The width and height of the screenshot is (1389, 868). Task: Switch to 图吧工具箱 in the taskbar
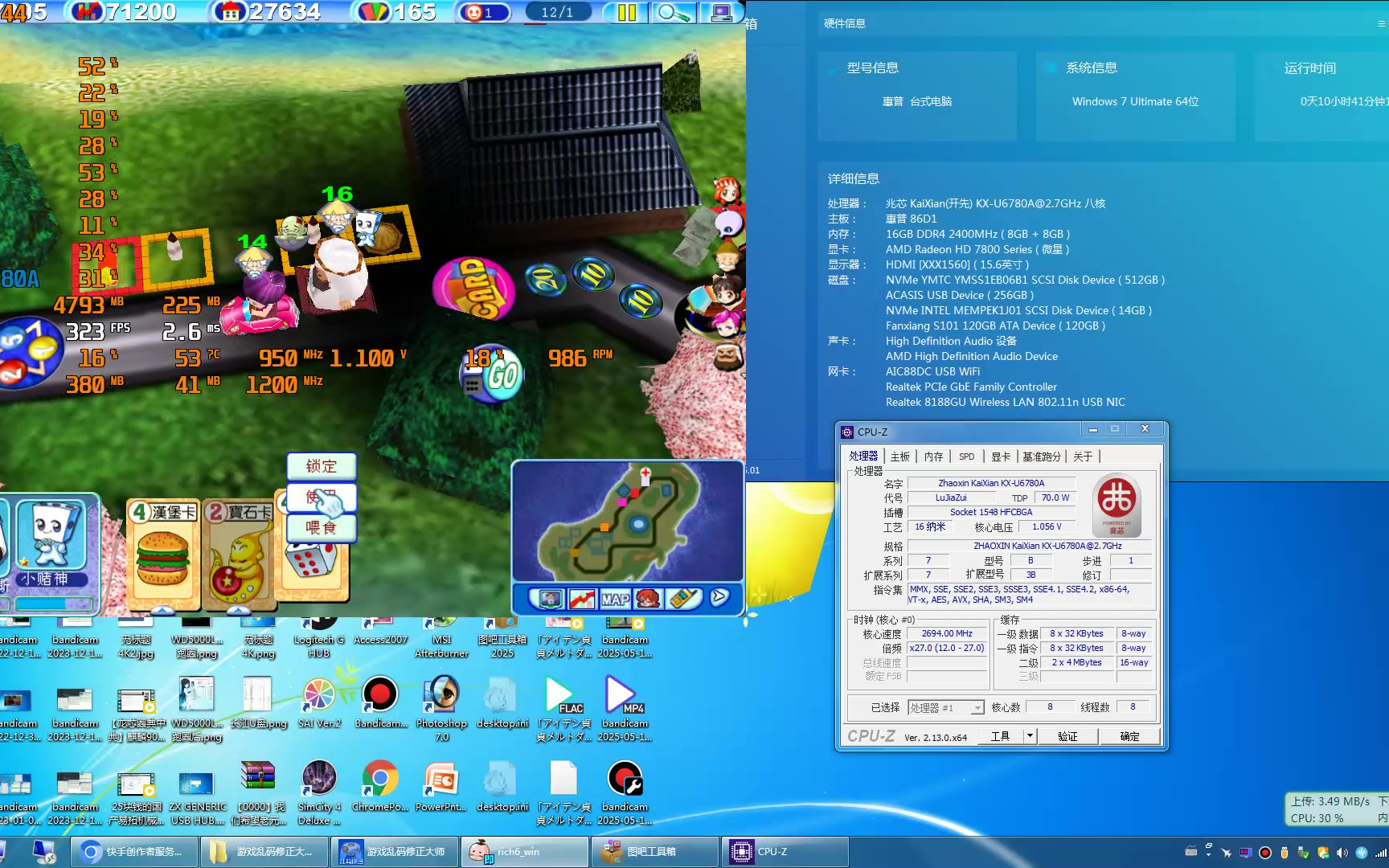pos(655,852)
